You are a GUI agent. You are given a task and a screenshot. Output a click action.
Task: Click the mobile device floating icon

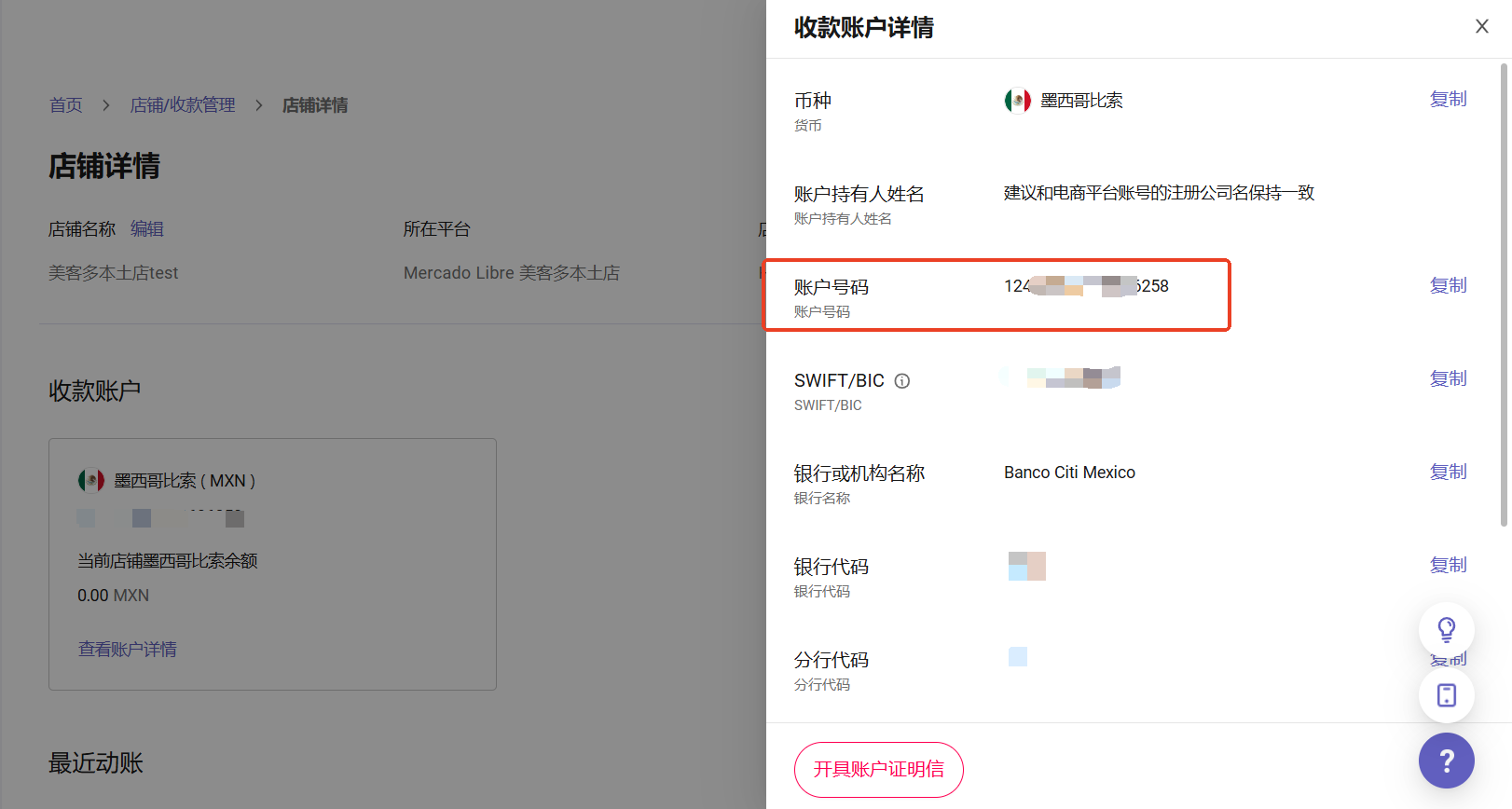coord(1446,695)
